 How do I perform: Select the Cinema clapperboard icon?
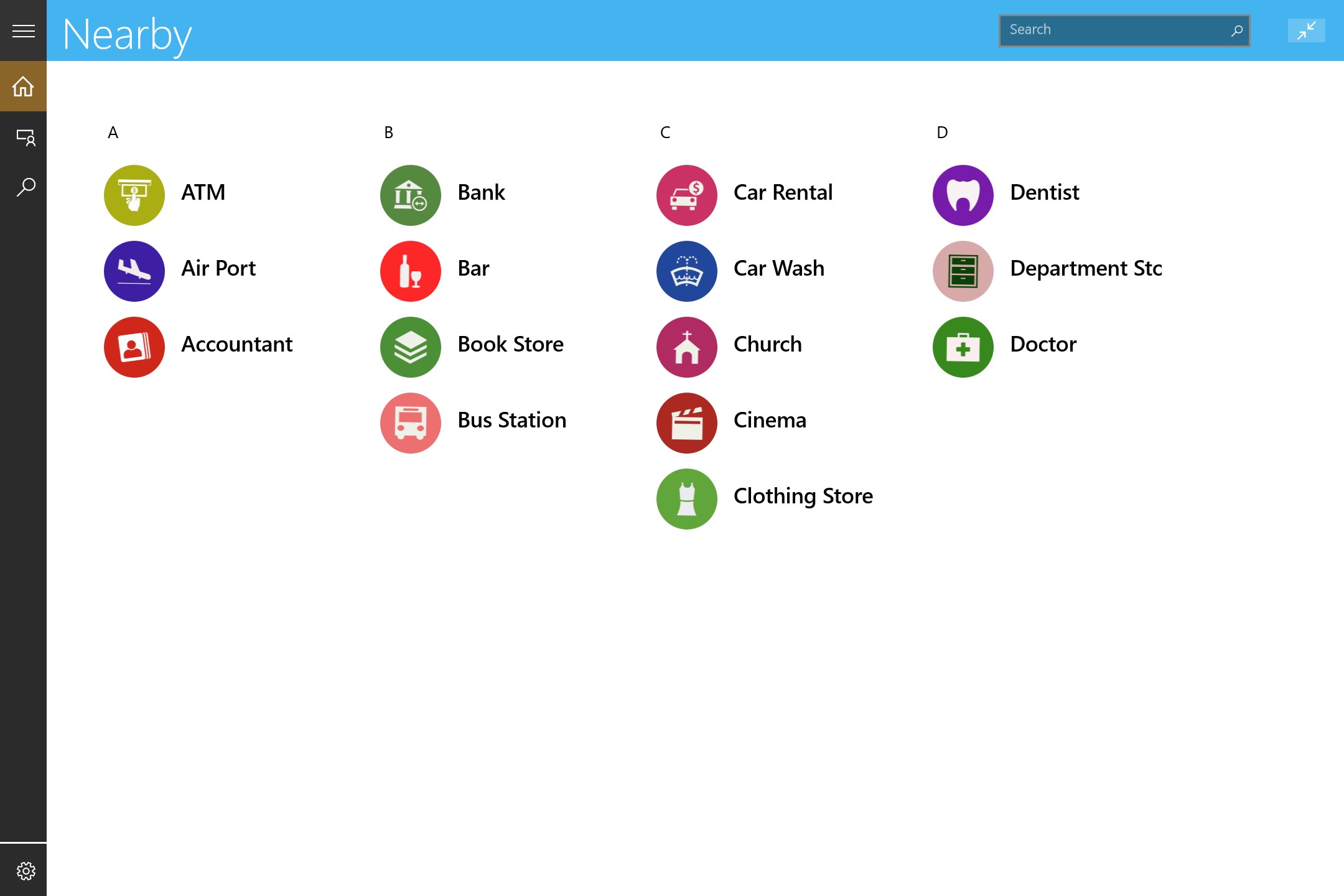click(686, 422)
